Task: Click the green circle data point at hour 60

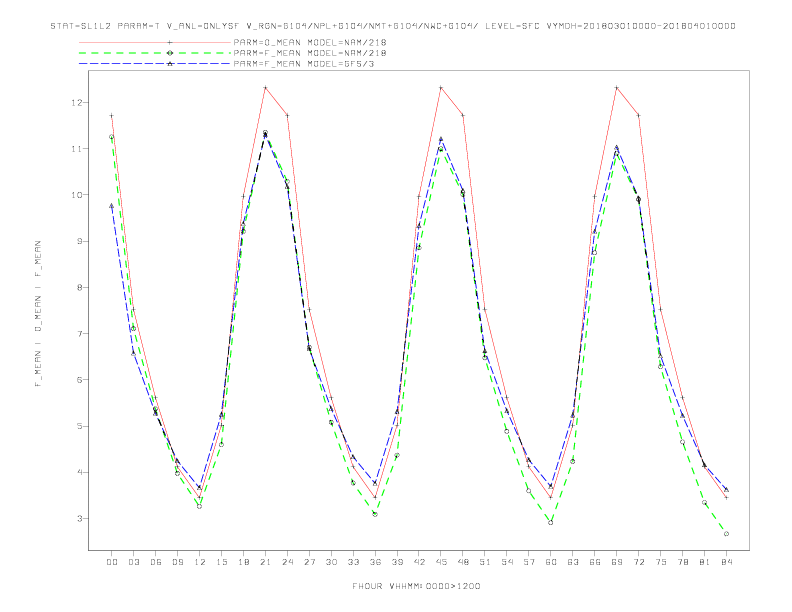Action: (551, 523)
